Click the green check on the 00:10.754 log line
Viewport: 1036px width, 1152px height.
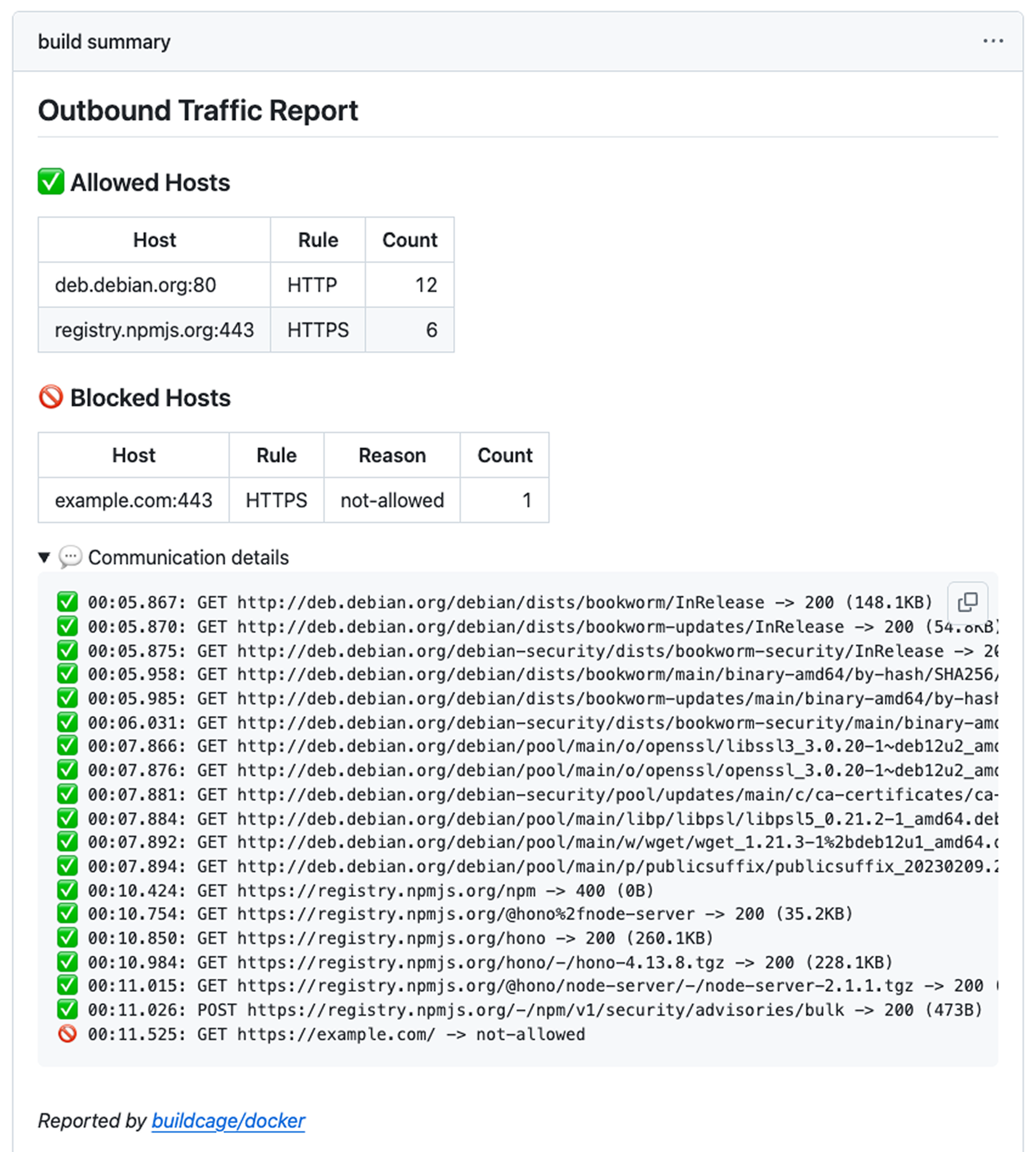coord(67,913)
